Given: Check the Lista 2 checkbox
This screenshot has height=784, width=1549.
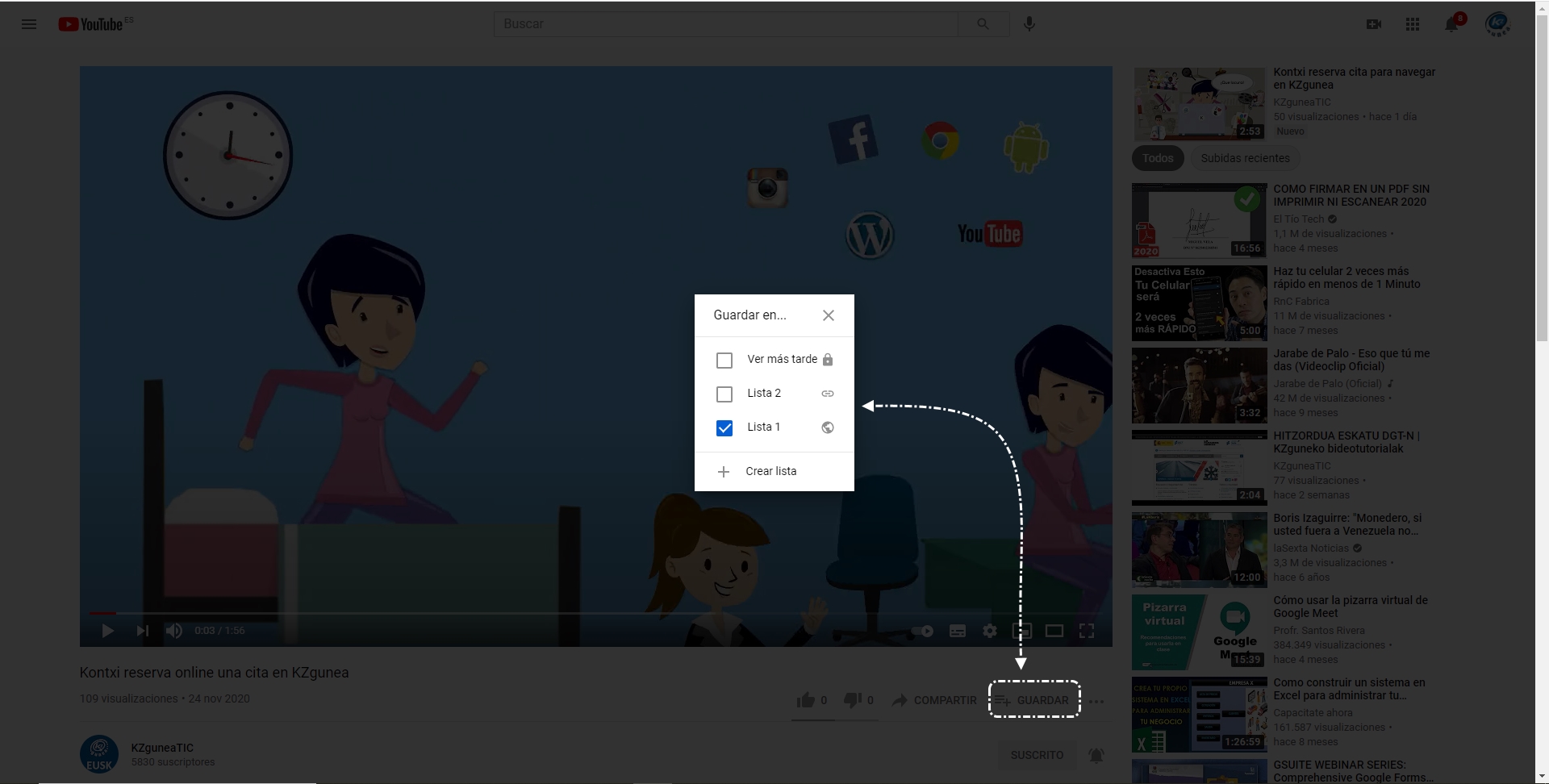Looking at the screenshot, I should click(x=724, y=394).
